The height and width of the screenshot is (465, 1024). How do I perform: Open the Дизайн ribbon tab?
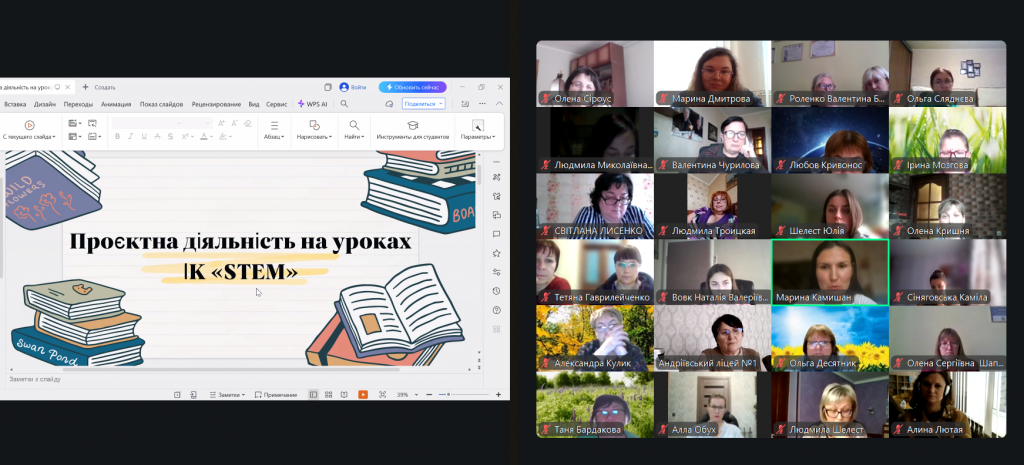[x=45, y=104]
